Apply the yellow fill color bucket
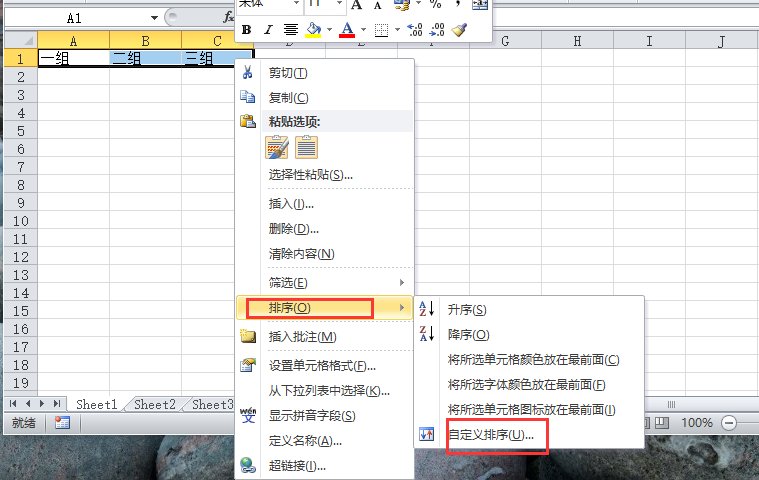Viewport: 759px width, 480px height. click(313, 30)
